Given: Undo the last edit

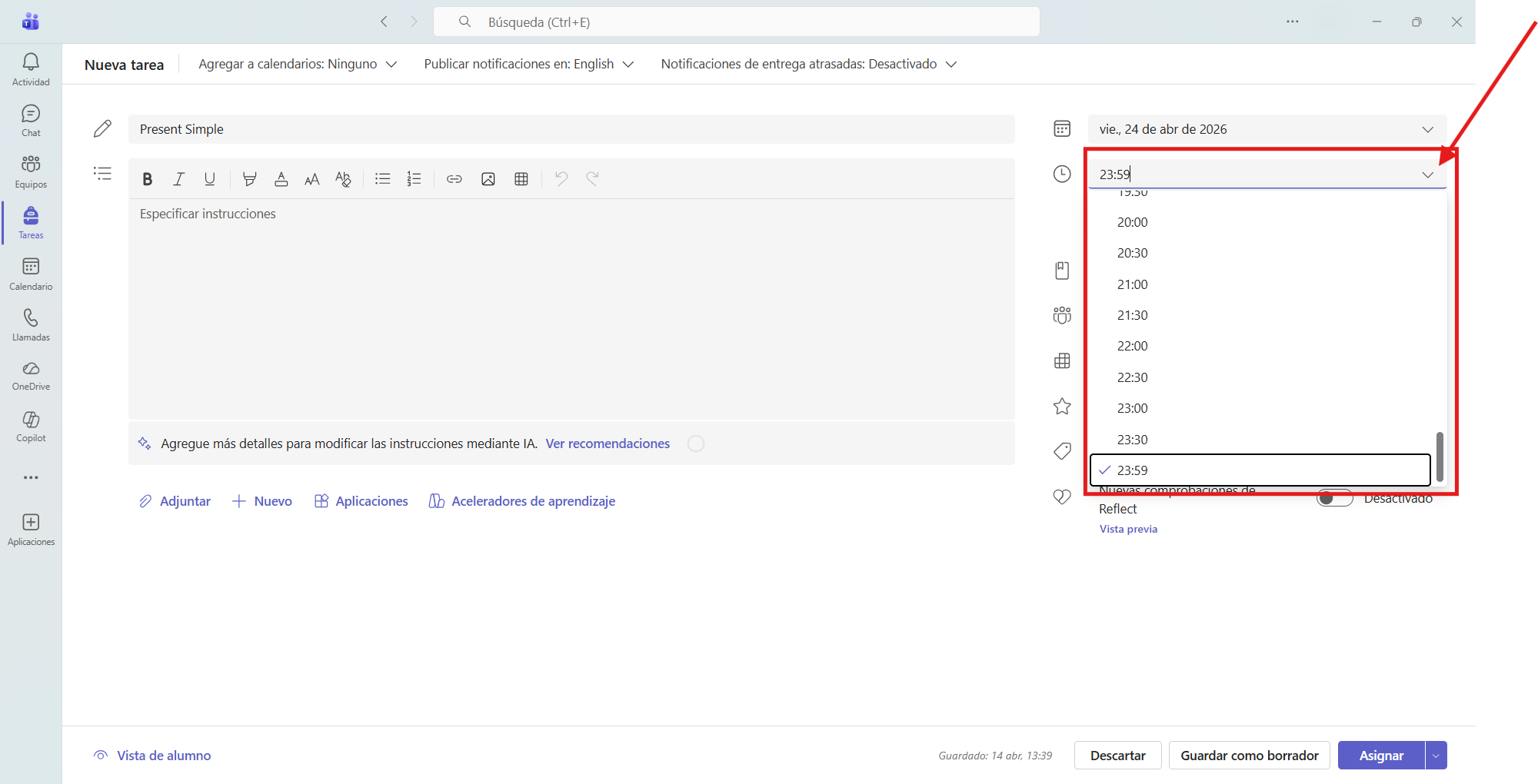Looking at the screenshot, I should (x=561, y=179).
